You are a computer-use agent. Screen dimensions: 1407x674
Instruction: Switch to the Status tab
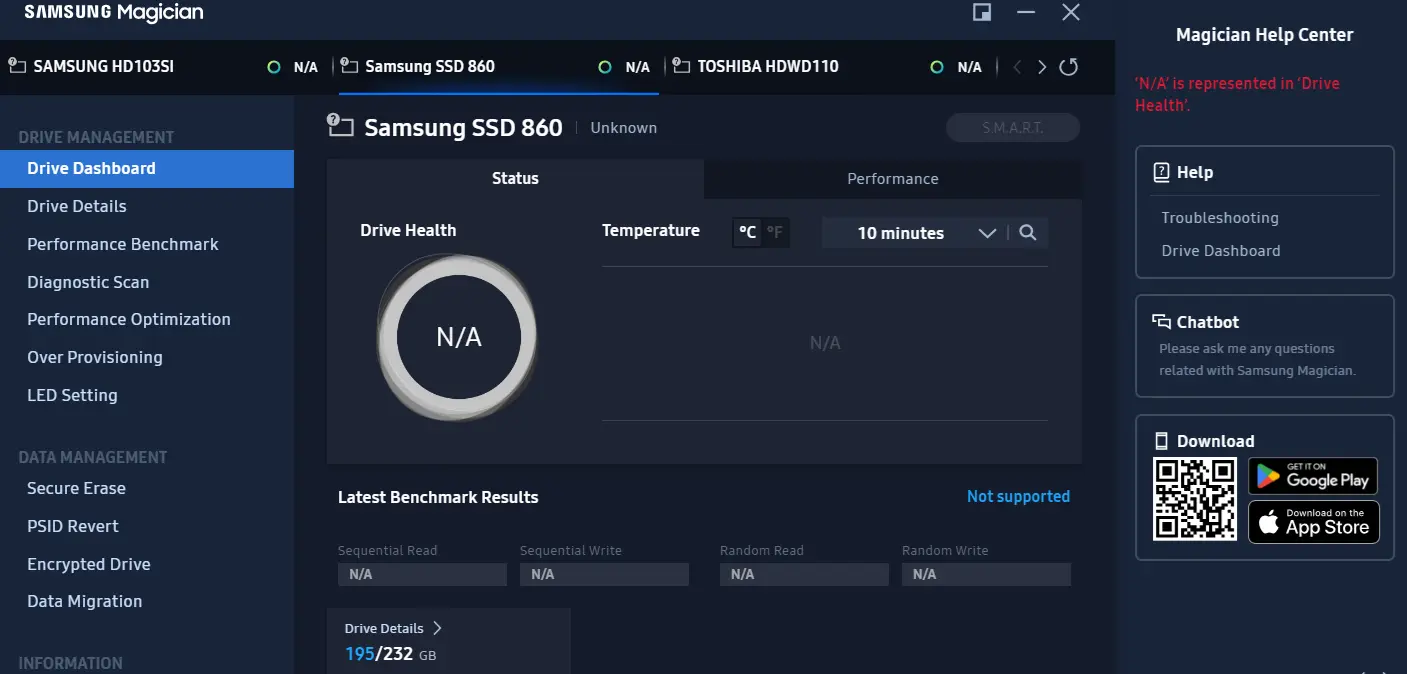[515, 179]
